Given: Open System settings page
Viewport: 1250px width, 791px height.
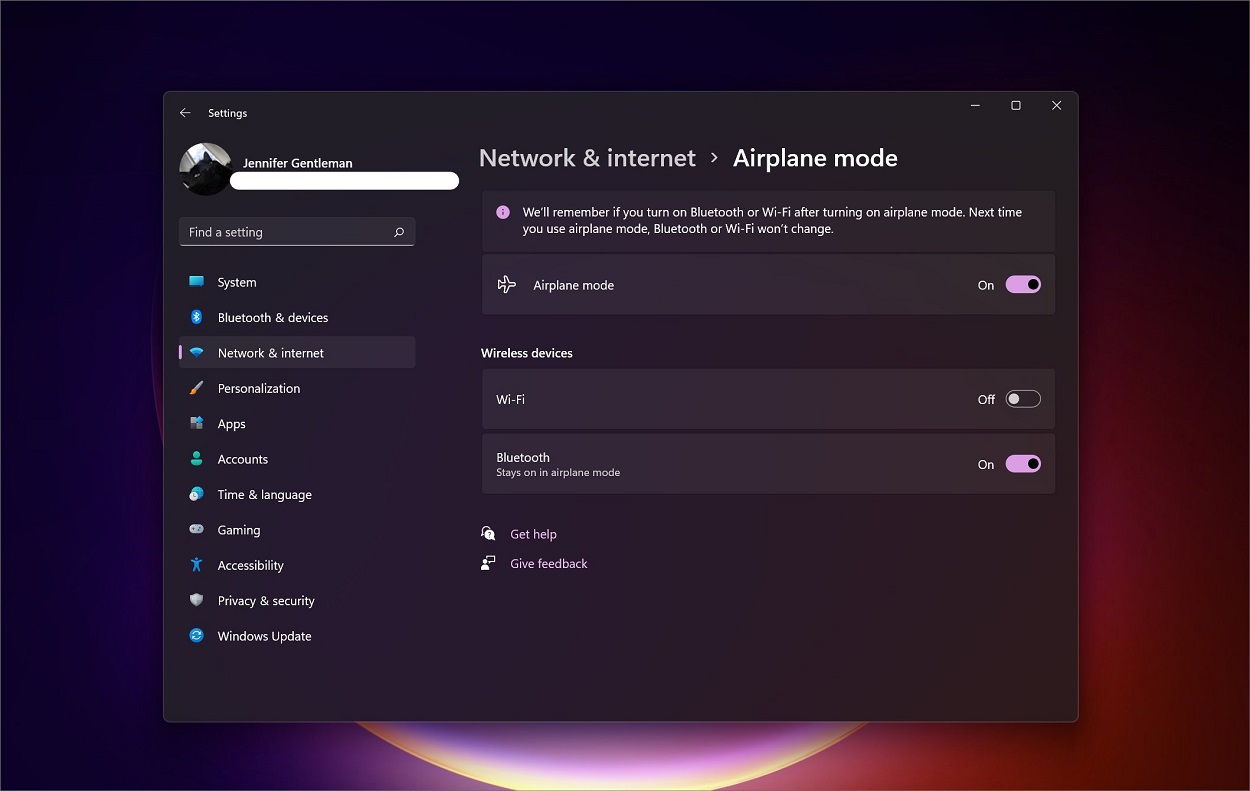Looking at the screenshot, I should (297, 282).
